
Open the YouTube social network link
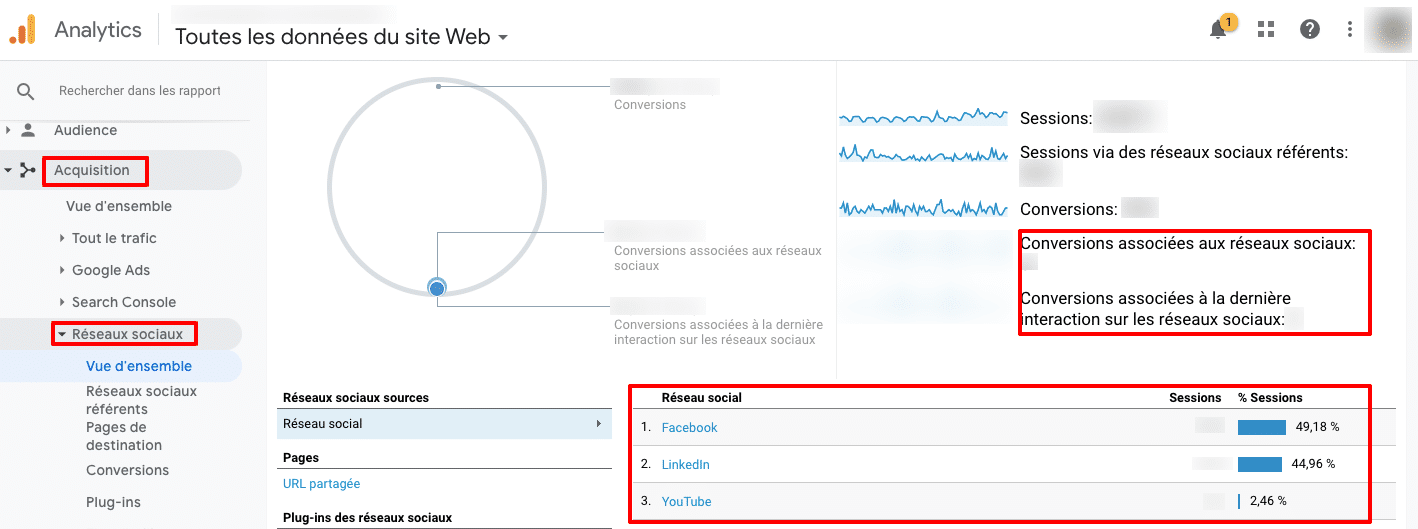click(686, 502)
